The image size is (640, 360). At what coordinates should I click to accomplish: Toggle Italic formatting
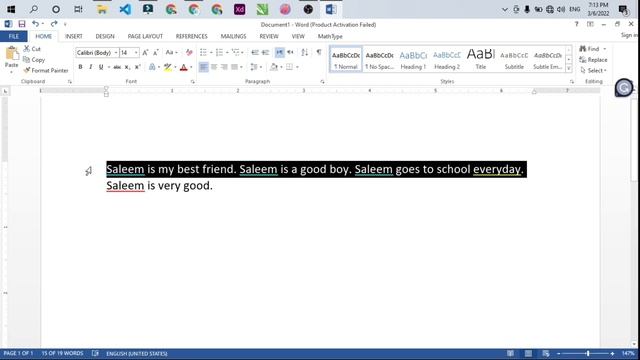90,67
